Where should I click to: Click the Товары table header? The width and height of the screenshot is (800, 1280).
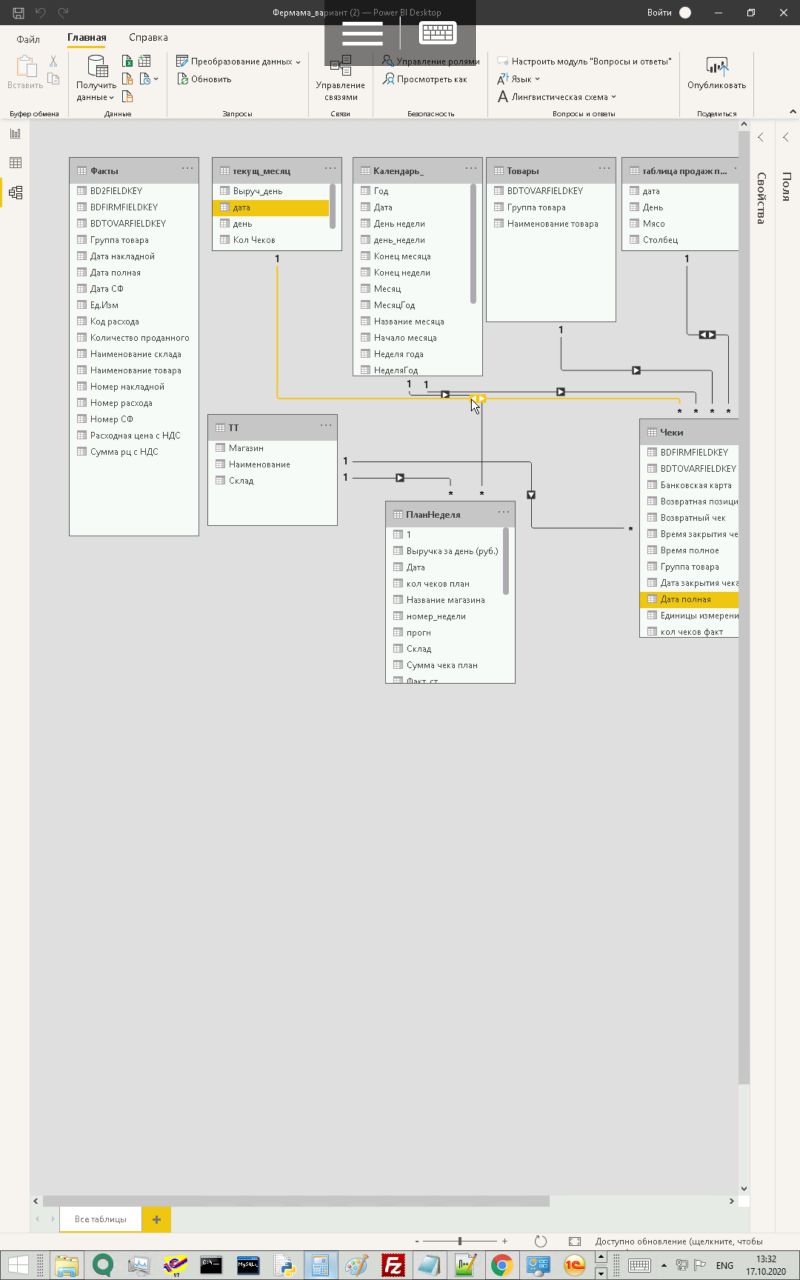(x=551, y=170)
